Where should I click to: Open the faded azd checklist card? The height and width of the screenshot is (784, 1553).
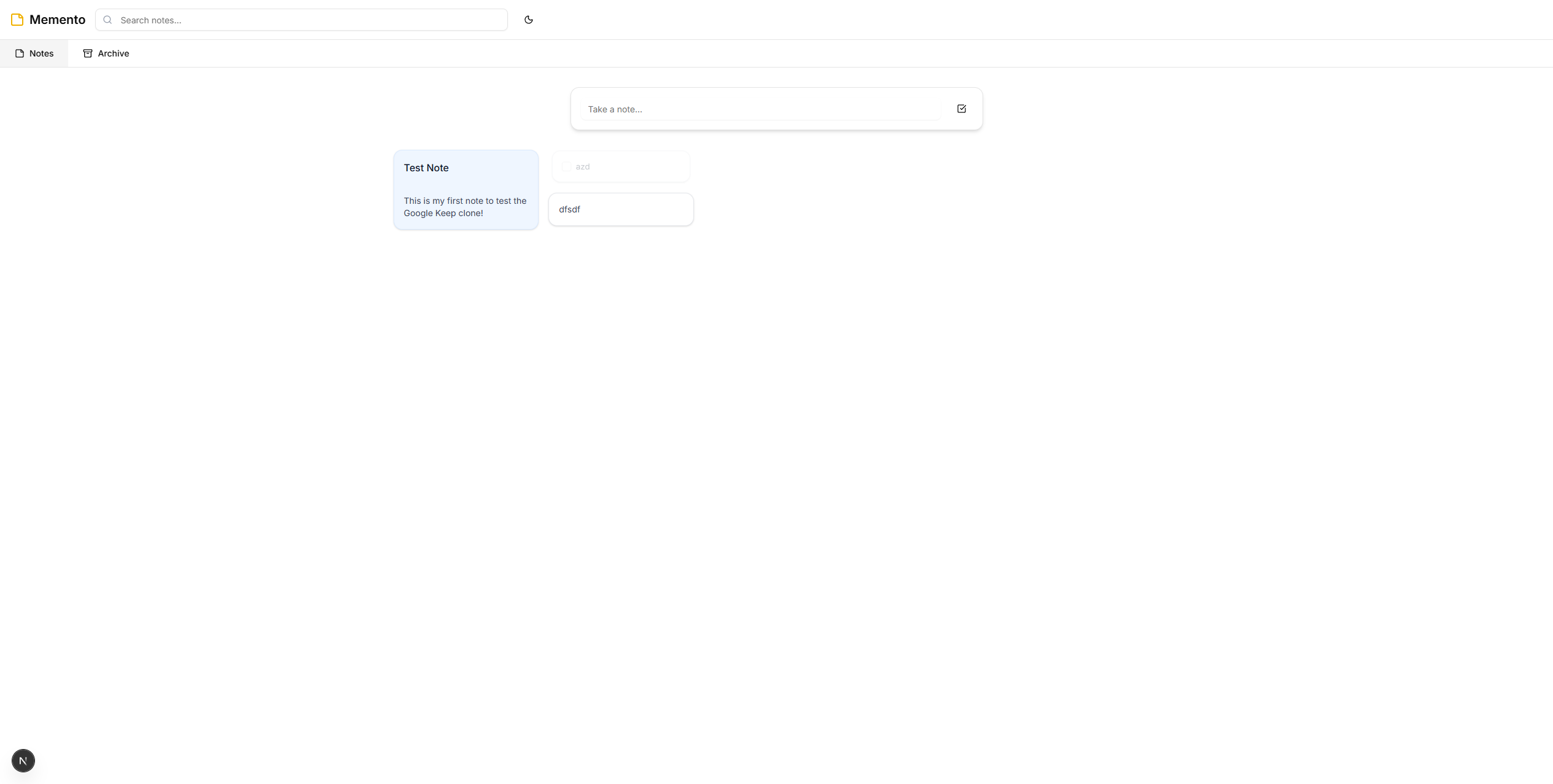(645, 166)
